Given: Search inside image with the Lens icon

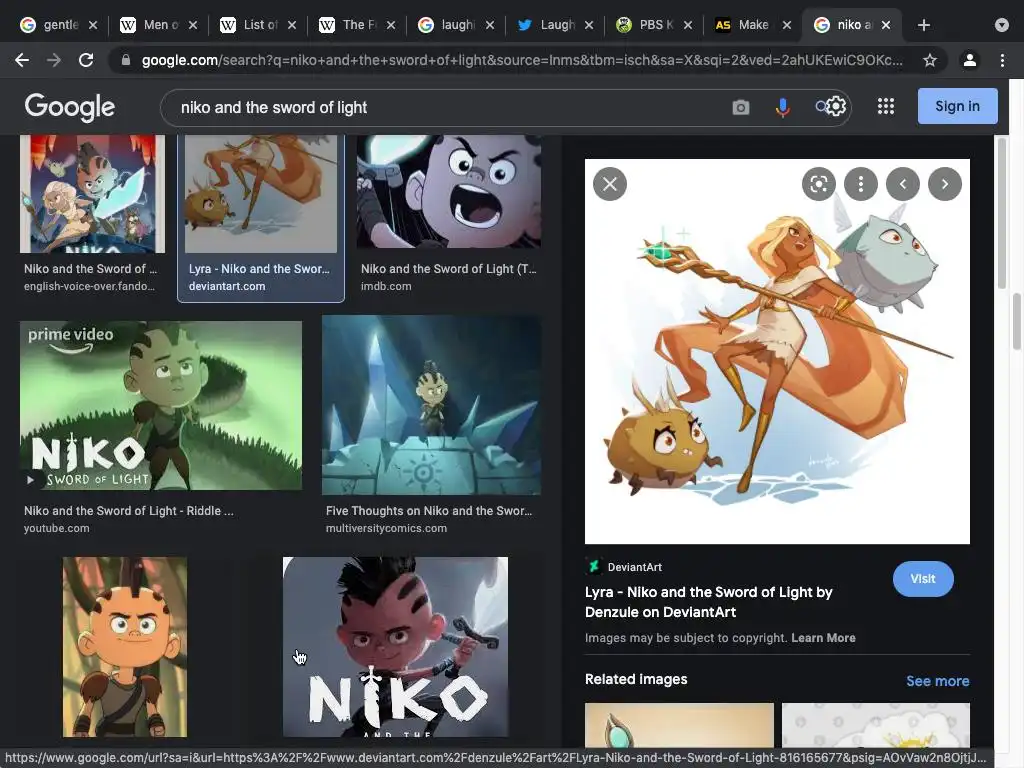Looking at the screenshot, I should click(819, 184).
